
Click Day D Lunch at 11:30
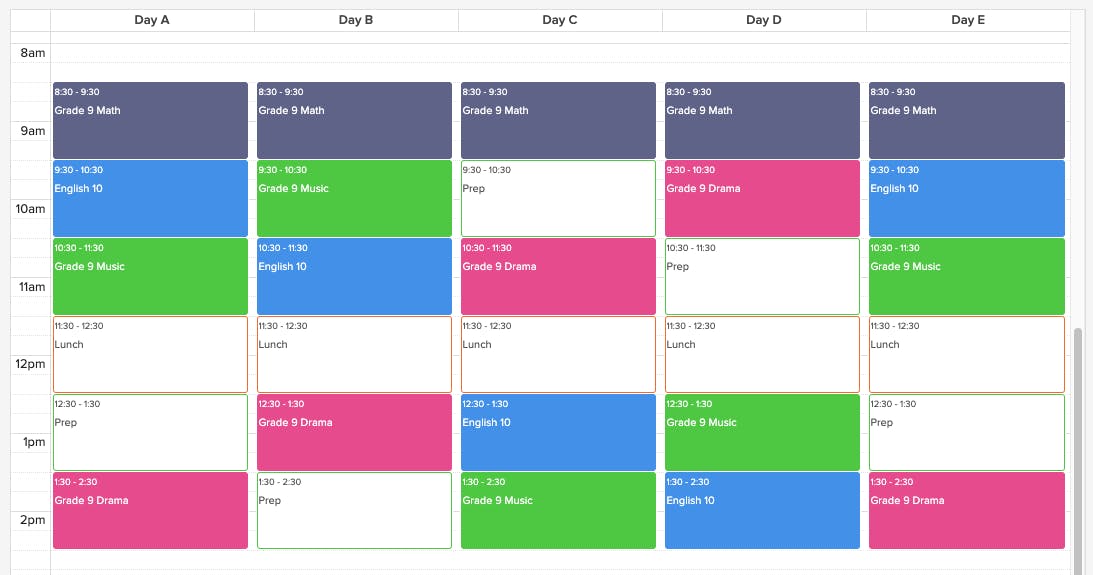(x=763, y=355)
